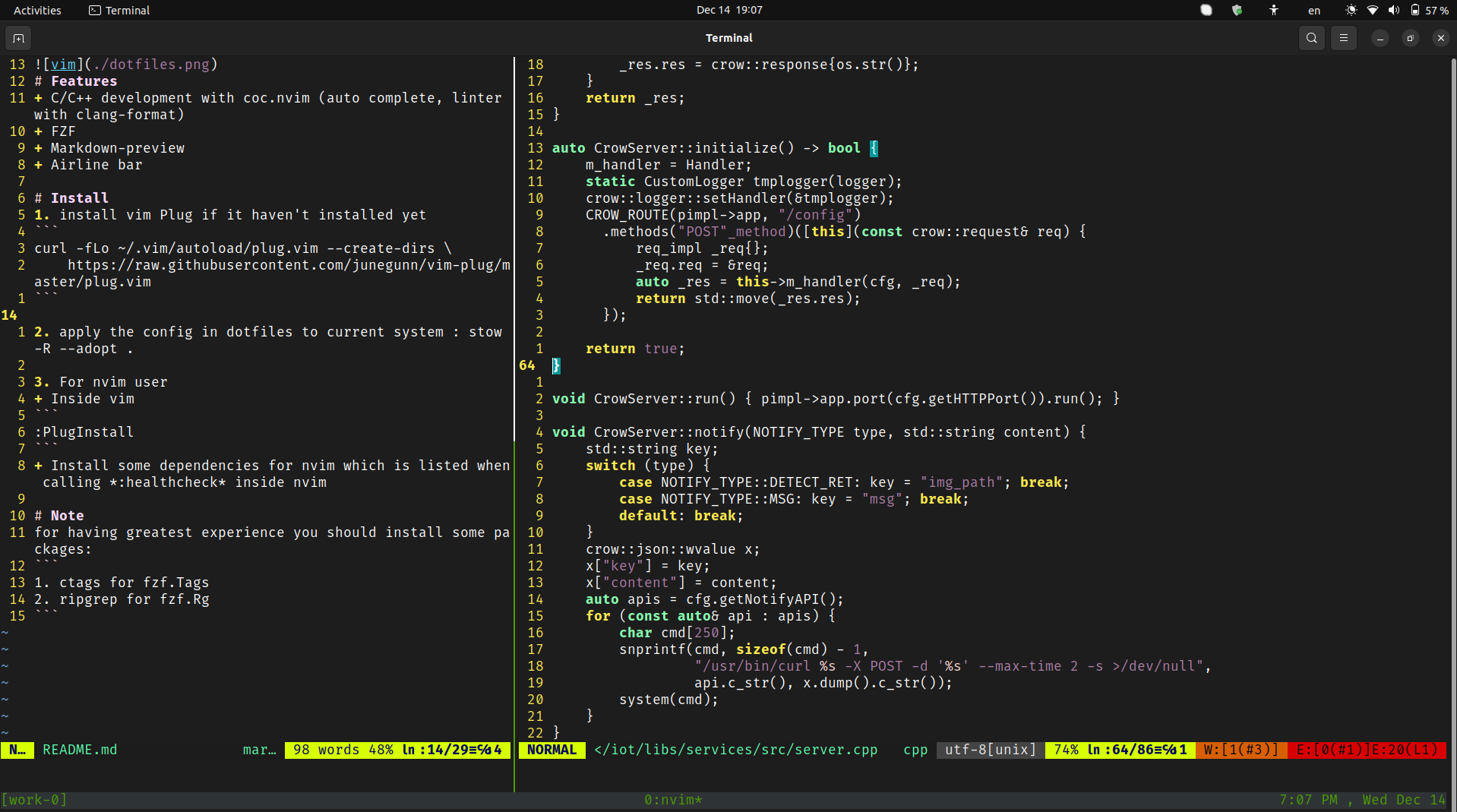
Task: Click 'cpp' filetype in statusline
Action: tap(915, 750)
